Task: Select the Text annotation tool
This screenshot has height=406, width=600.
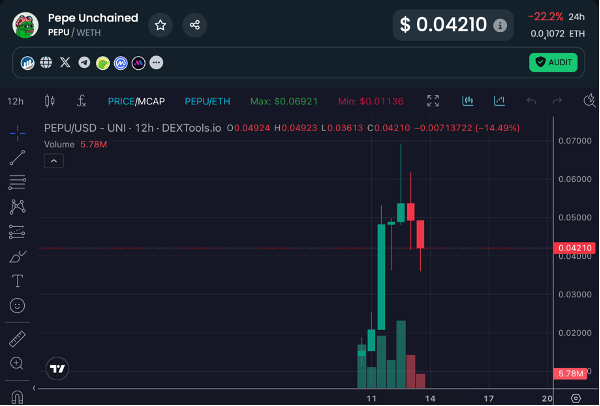Action: (x=17, y=281)
